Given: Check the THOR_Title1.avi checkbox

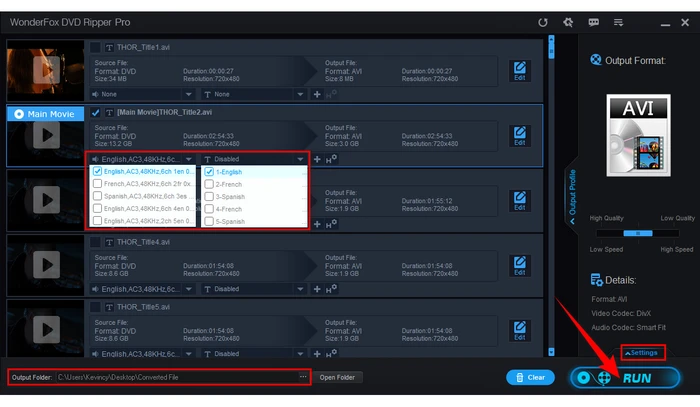Looking at the screenshot, I should [x=95, y=47].
